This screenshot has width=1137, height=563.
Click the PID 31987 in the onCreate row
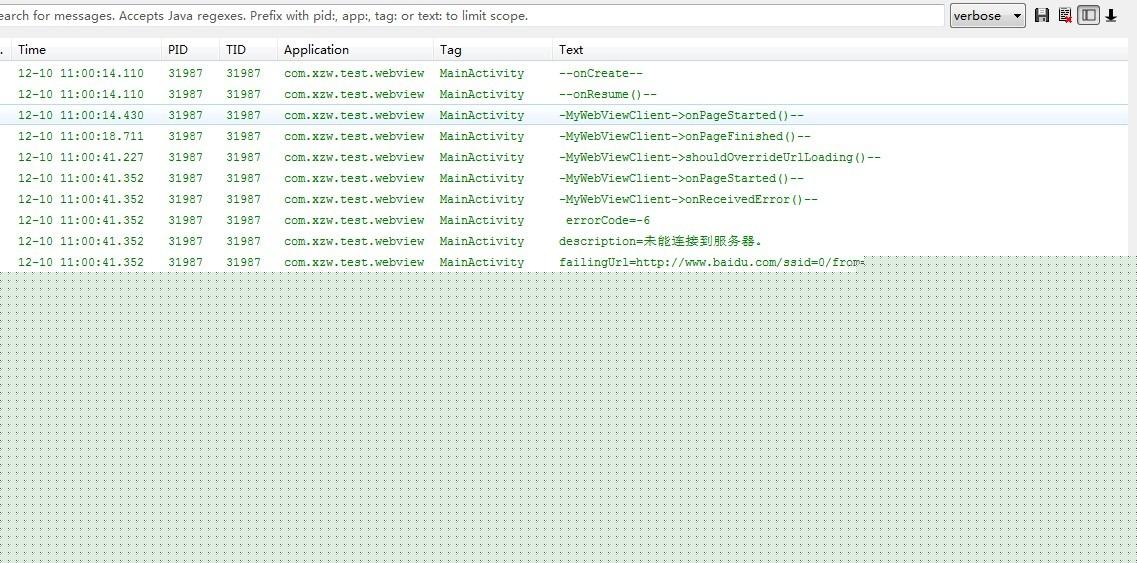click(186, 73)
